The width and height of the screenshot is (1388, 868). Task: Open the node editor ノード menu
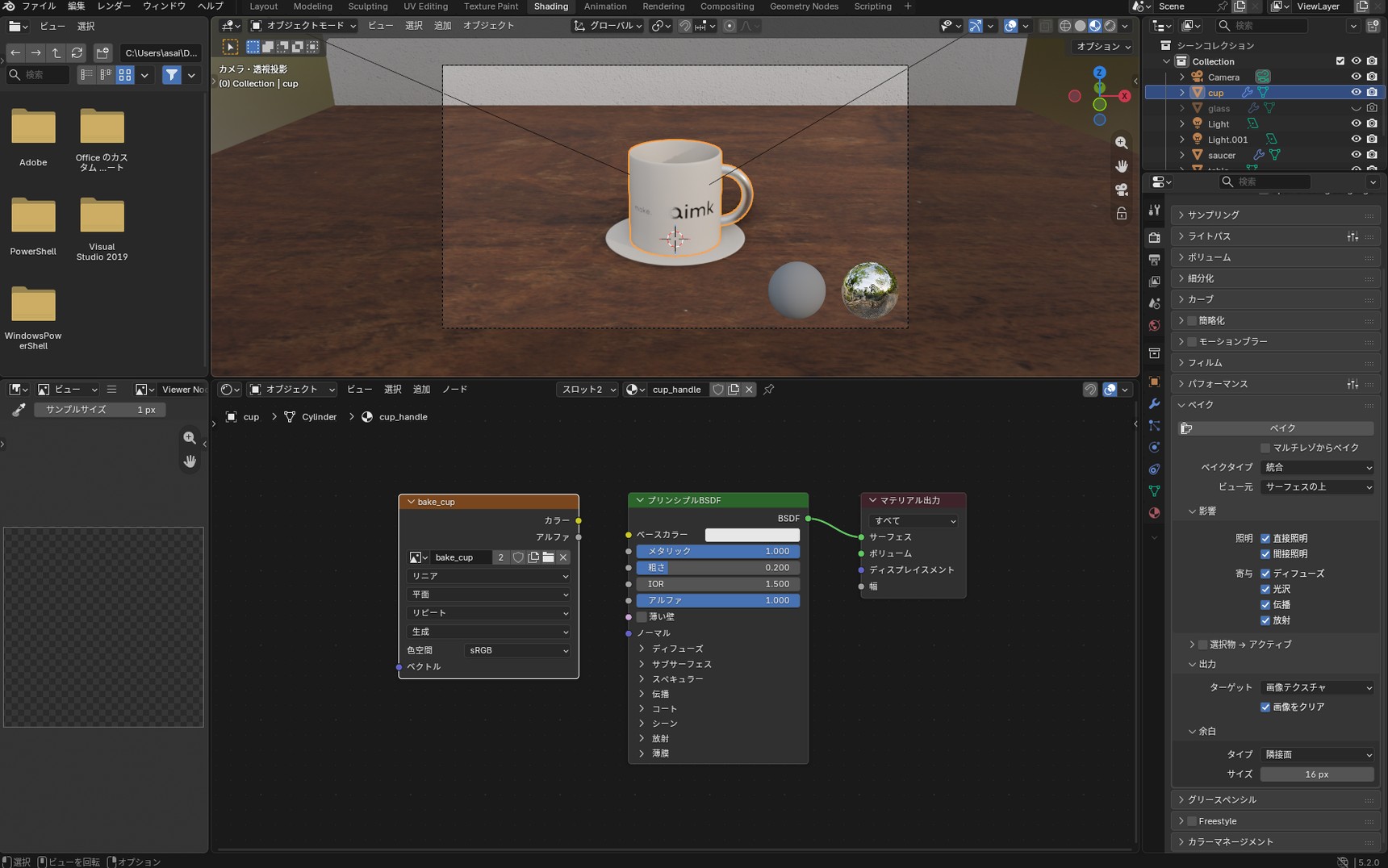point(454,390)
